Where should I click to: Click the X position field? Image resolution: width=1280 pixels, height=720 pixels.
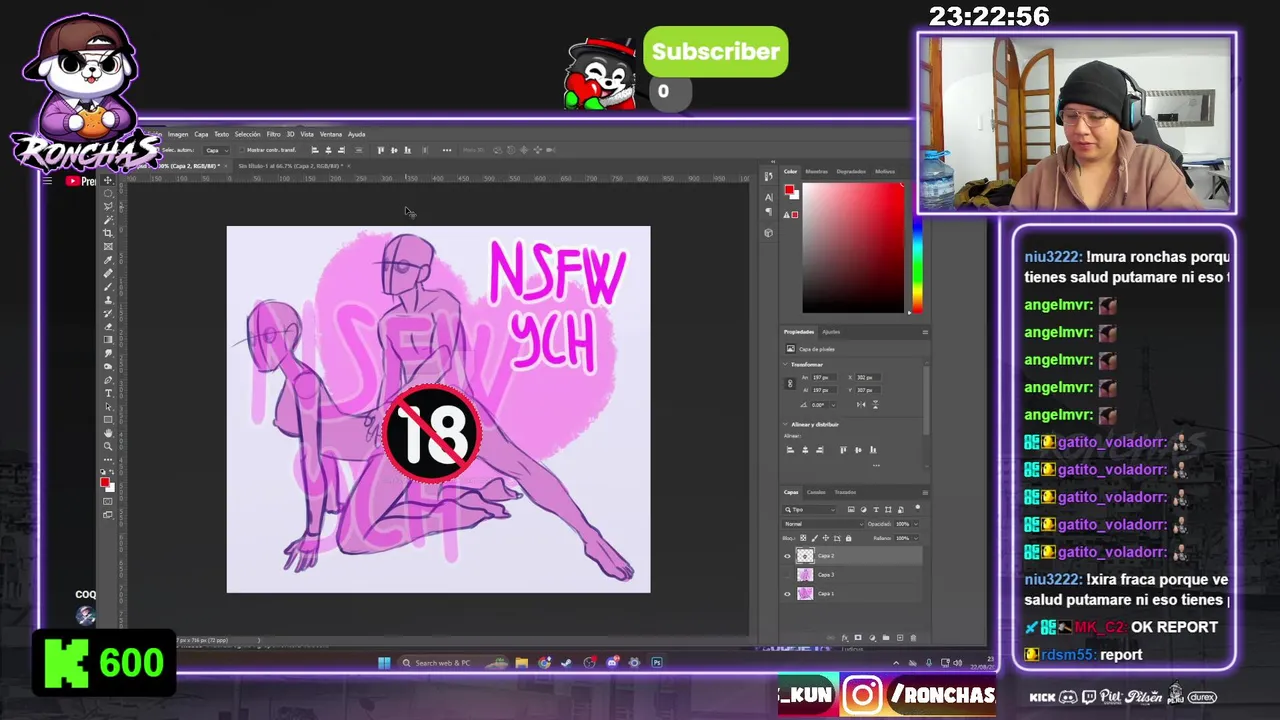click(868, 377)
